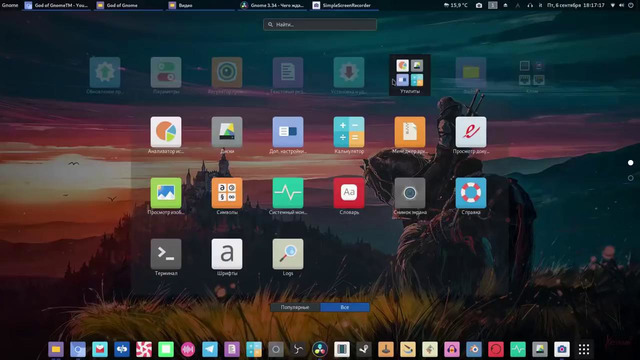Switch to the God of Gnome folder window
Viewport: 640px width, 360px height.
129,5
